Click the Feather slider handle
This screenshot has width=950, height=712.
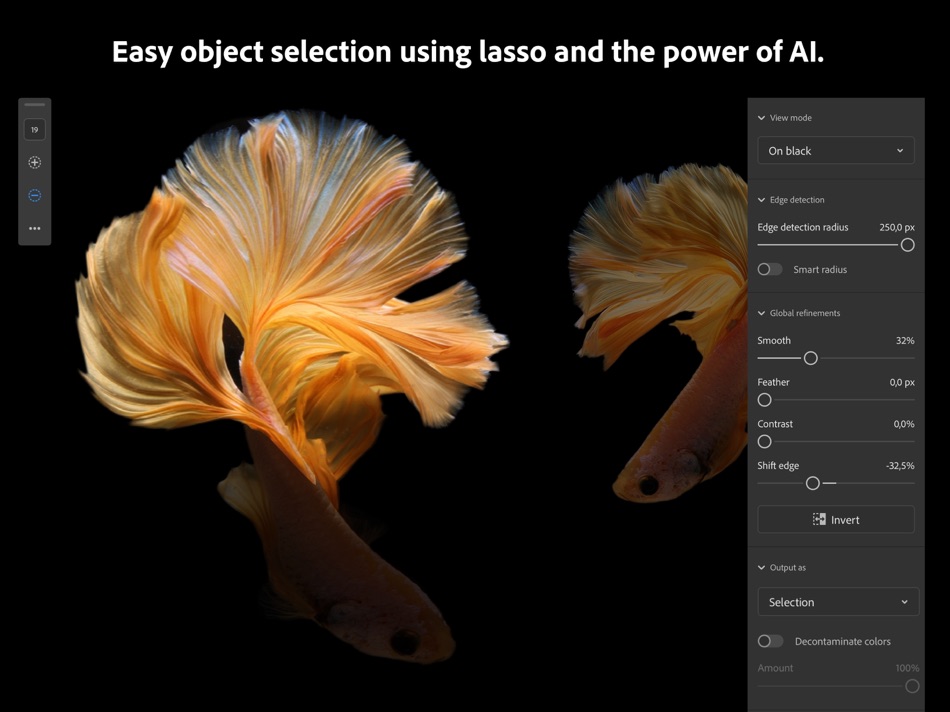point(765,400)
